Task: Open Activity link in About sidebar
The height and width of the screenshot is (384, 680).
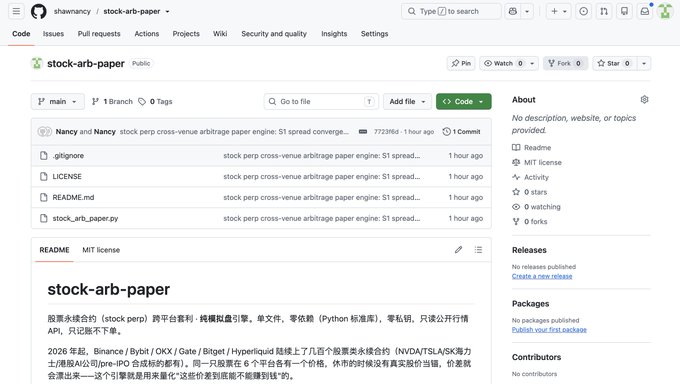Action: point(530,177)
